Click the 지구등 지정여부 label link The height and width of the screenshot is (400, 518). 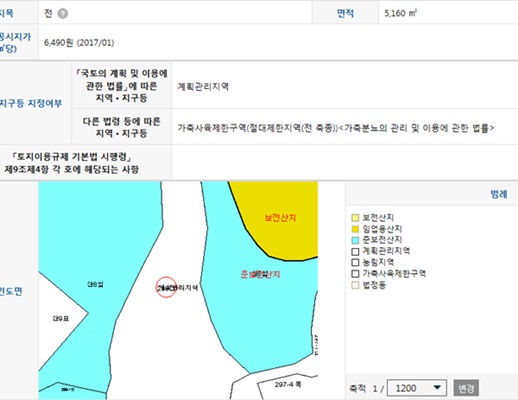coord(31,103)
